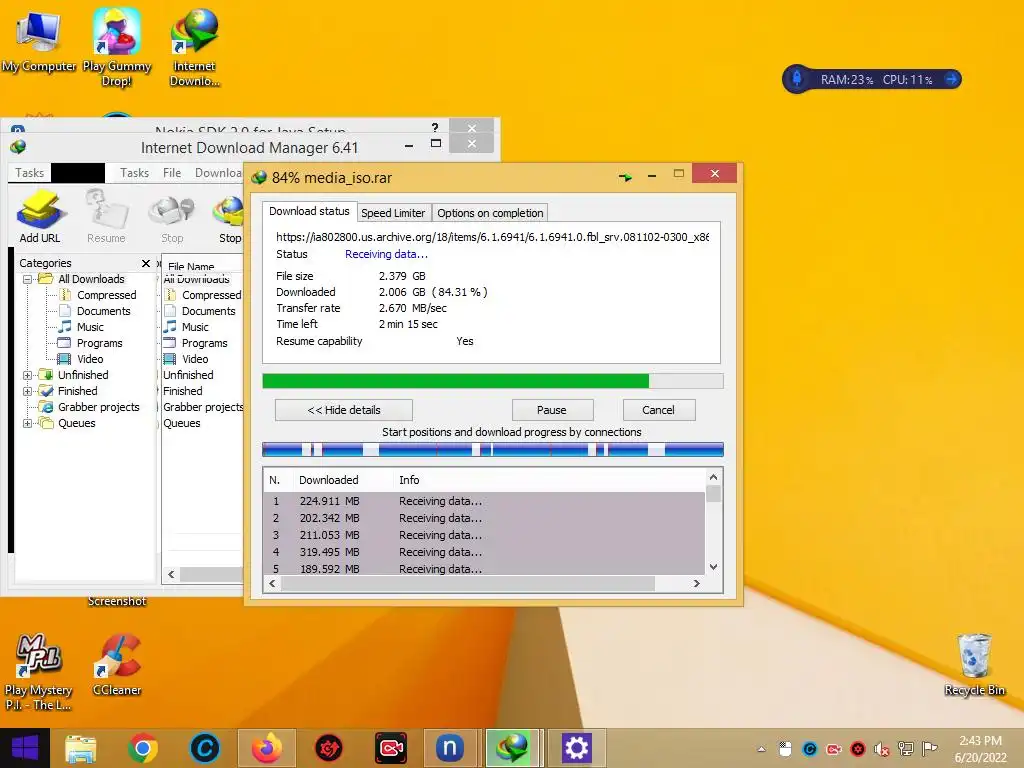Select Compressed category in Categories tree

(106, 295)
